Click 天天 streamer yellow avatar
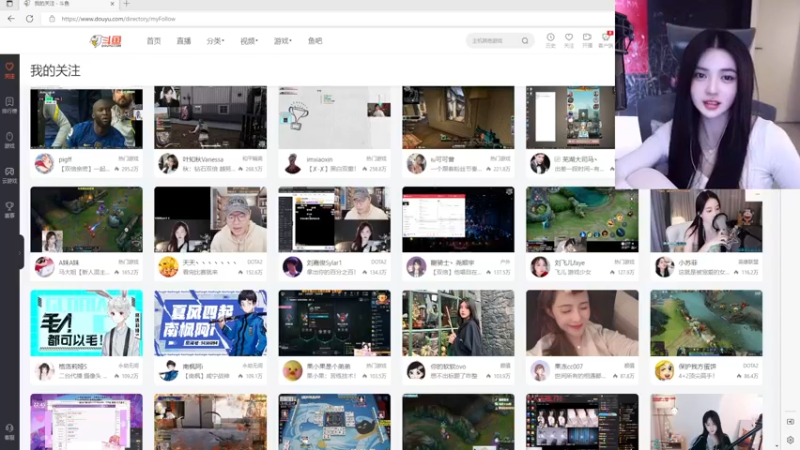 (168, 267)
